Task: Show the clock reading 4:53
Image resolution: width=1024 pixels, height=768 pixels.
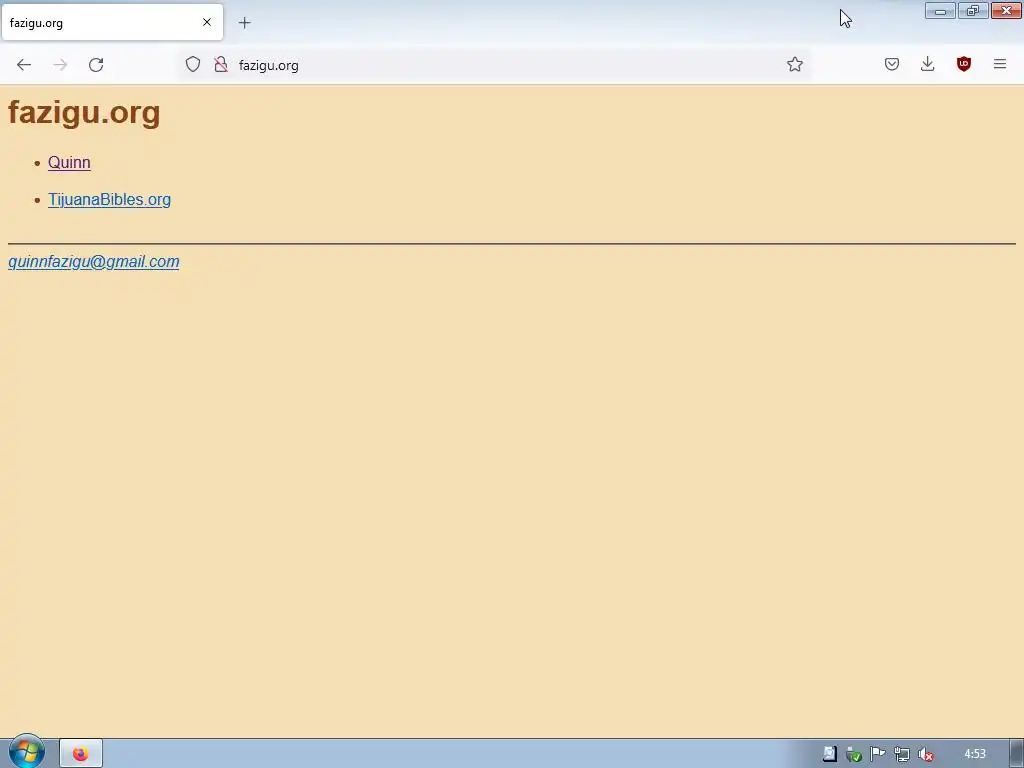Action: (x=975, y=754)
